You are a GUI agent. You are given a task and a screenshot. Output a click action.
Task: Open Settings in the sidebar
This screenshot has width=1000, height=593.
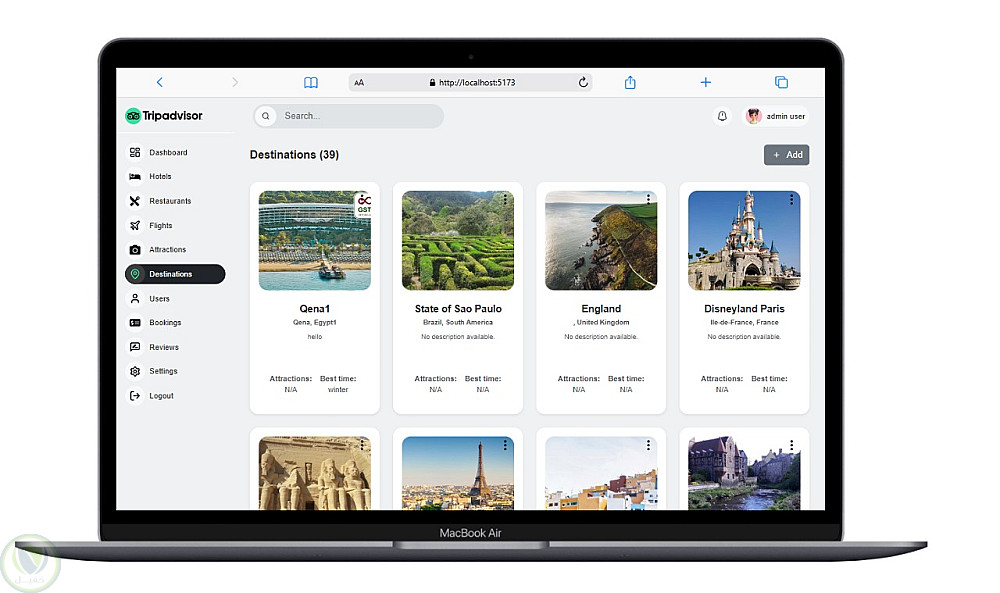[175, 371]
